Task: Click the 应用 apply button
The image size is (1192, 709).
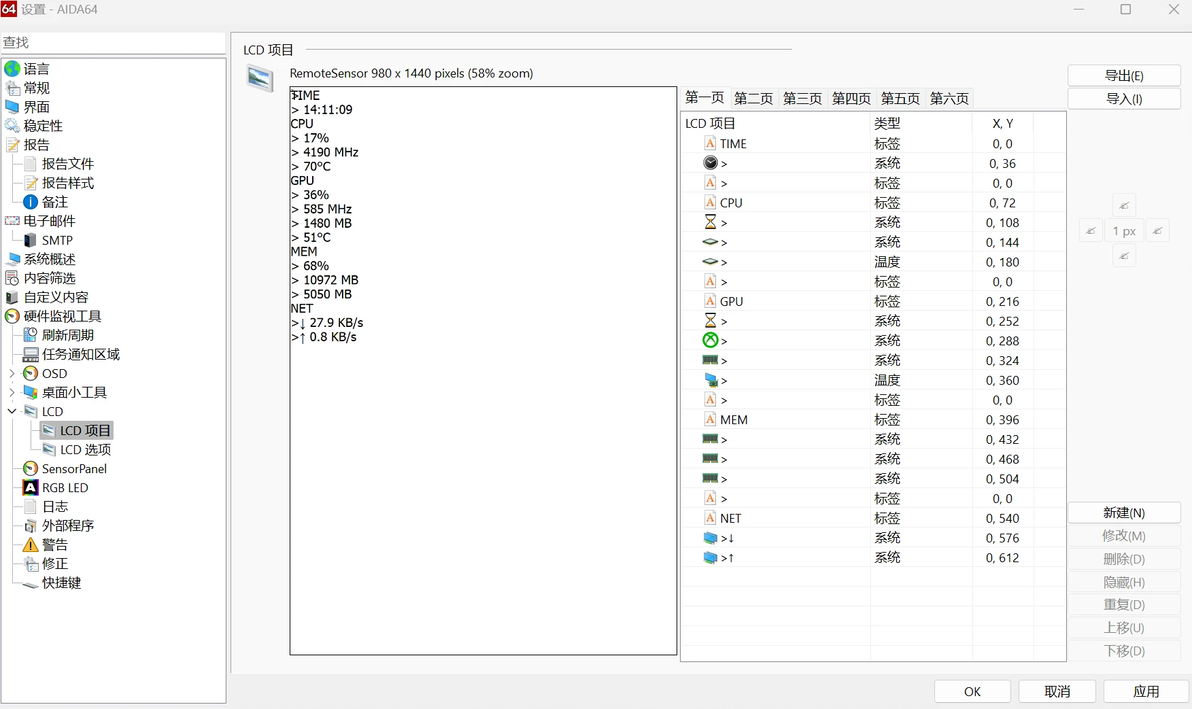Action: pyautogui.click(x=1146, y=692)
